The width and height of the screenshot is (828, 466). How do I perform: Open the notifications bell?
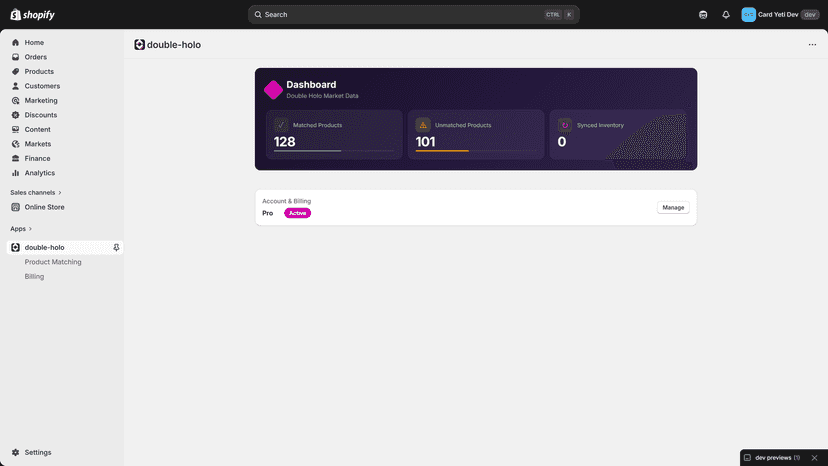click(x=726, y=15)
